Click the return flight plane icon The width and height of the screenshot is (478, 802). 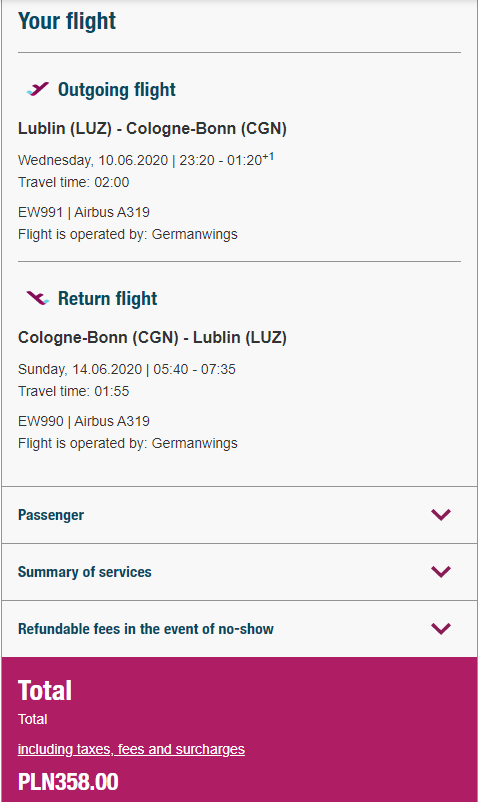[x=38, y=298]
